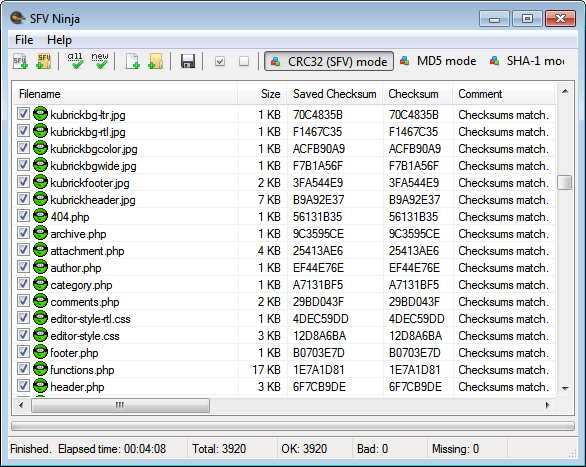The image size is (586, 467).
Task: Open the File menu
Action: click(24, 40)
